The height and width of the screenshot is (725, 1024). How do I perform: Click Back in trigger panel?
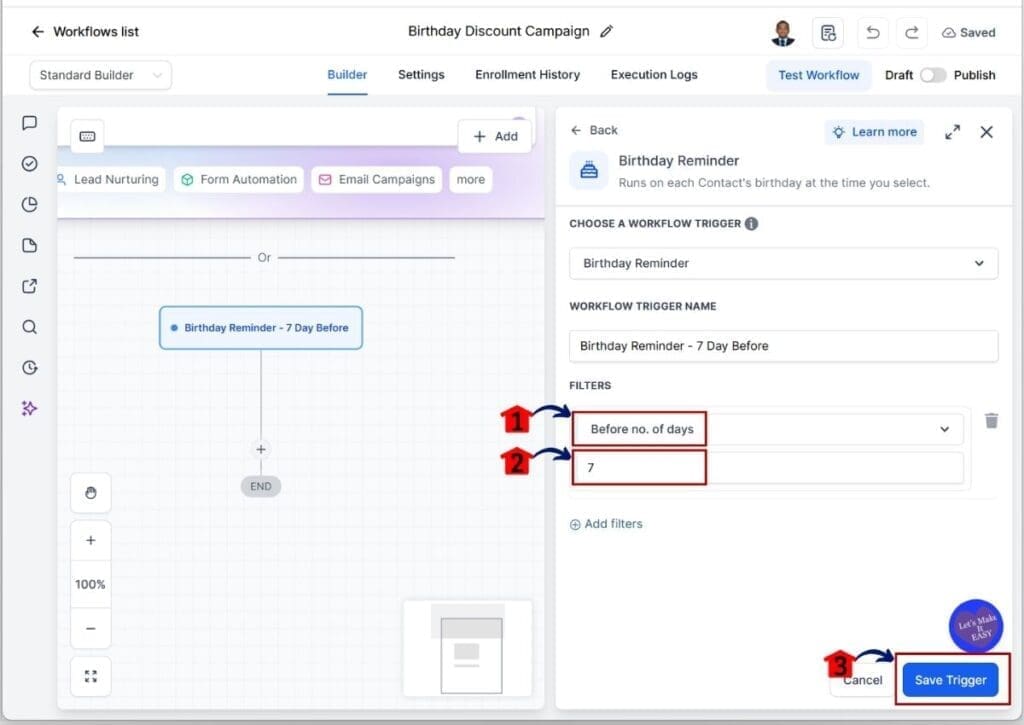pos(594,130)
